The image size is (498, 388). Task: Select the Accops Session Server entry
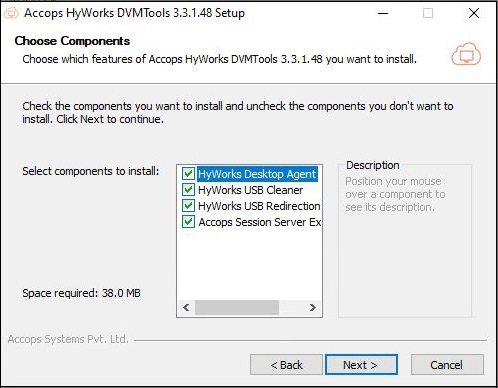click(x=260, y=222)
